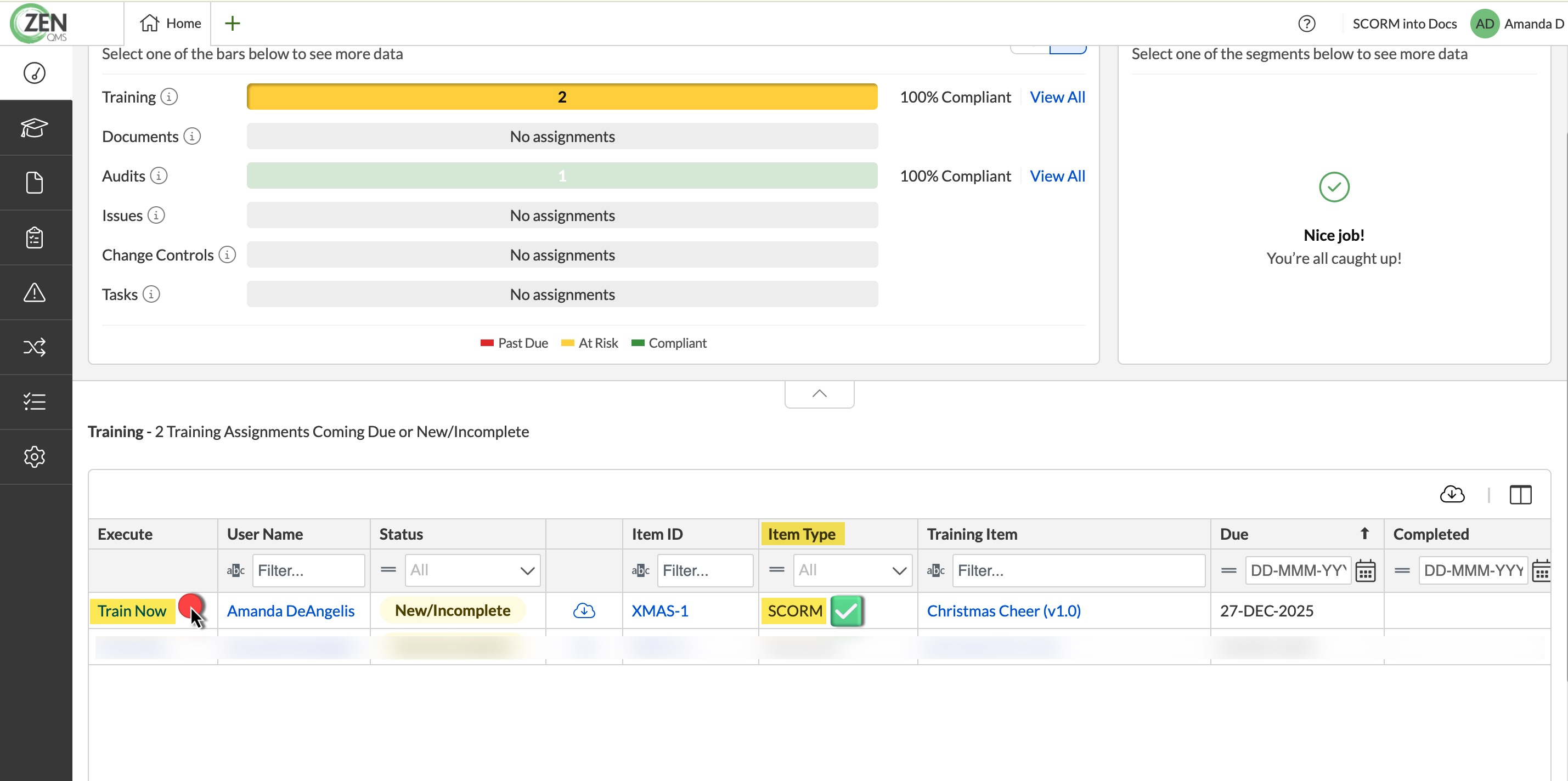Open the Training graduation cap sidebar icon

35,128
